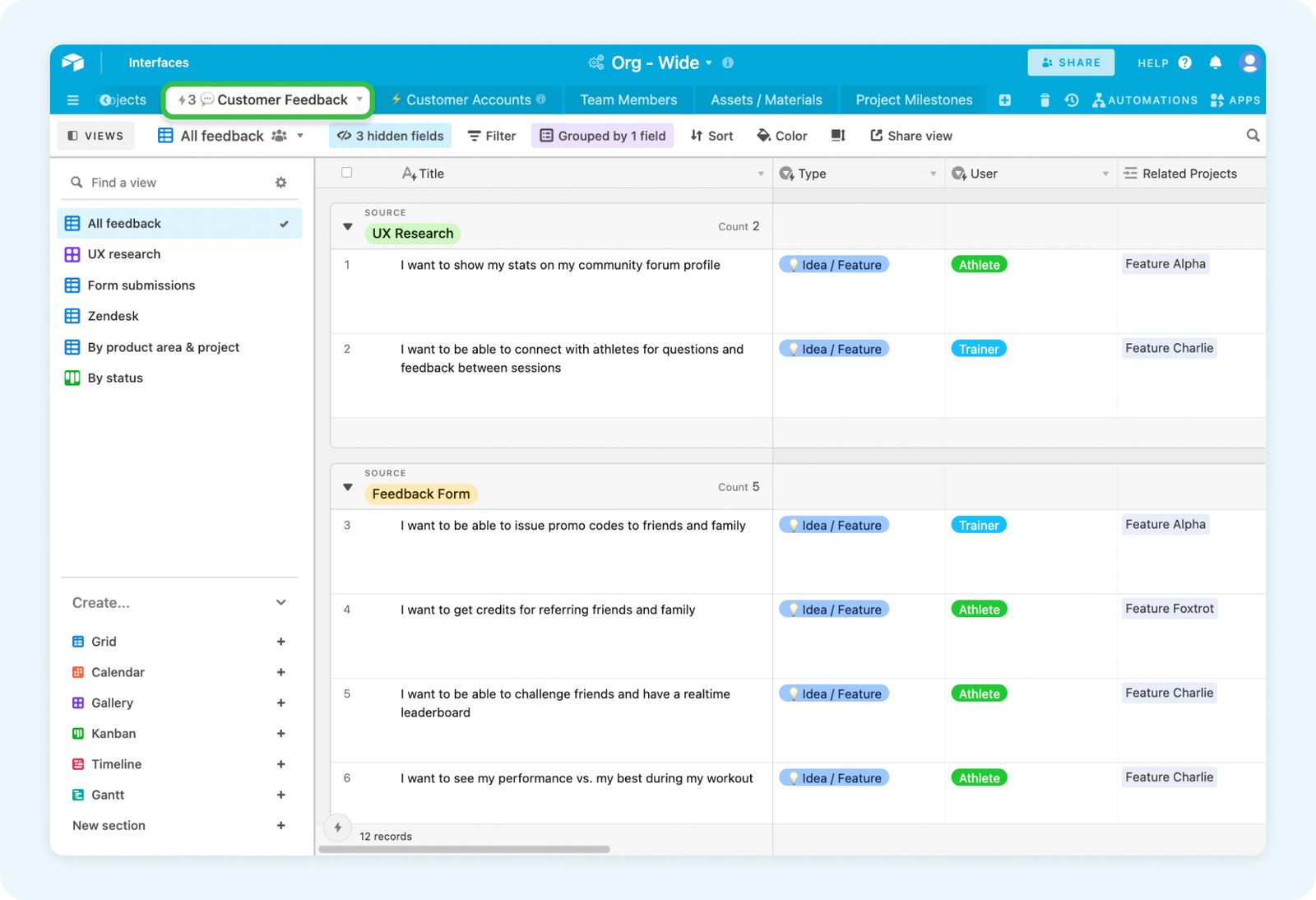The height and width of the screenshot is (900, 1316).
Task: Click the info icon on Customer Accounts tab
Action: 541,99
